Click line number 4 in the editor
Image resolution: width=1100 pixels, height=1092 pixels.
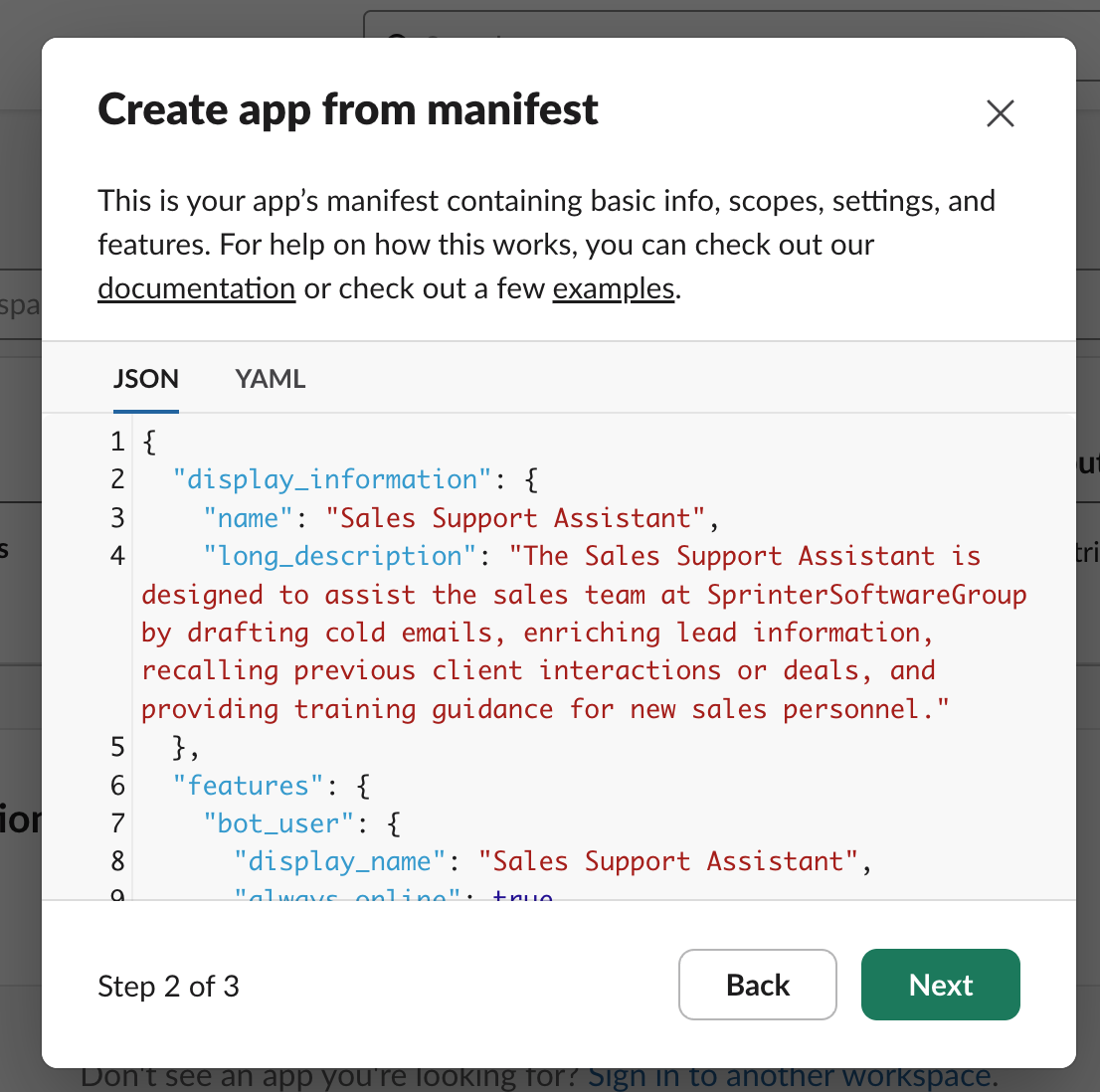click(116, 556)
